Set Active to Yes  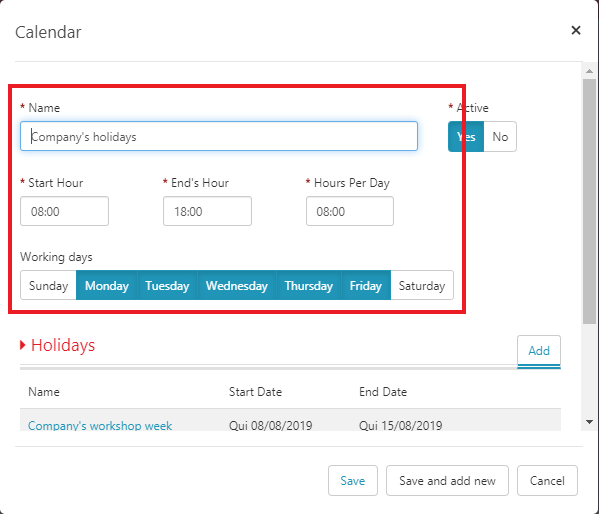[466, 136]
